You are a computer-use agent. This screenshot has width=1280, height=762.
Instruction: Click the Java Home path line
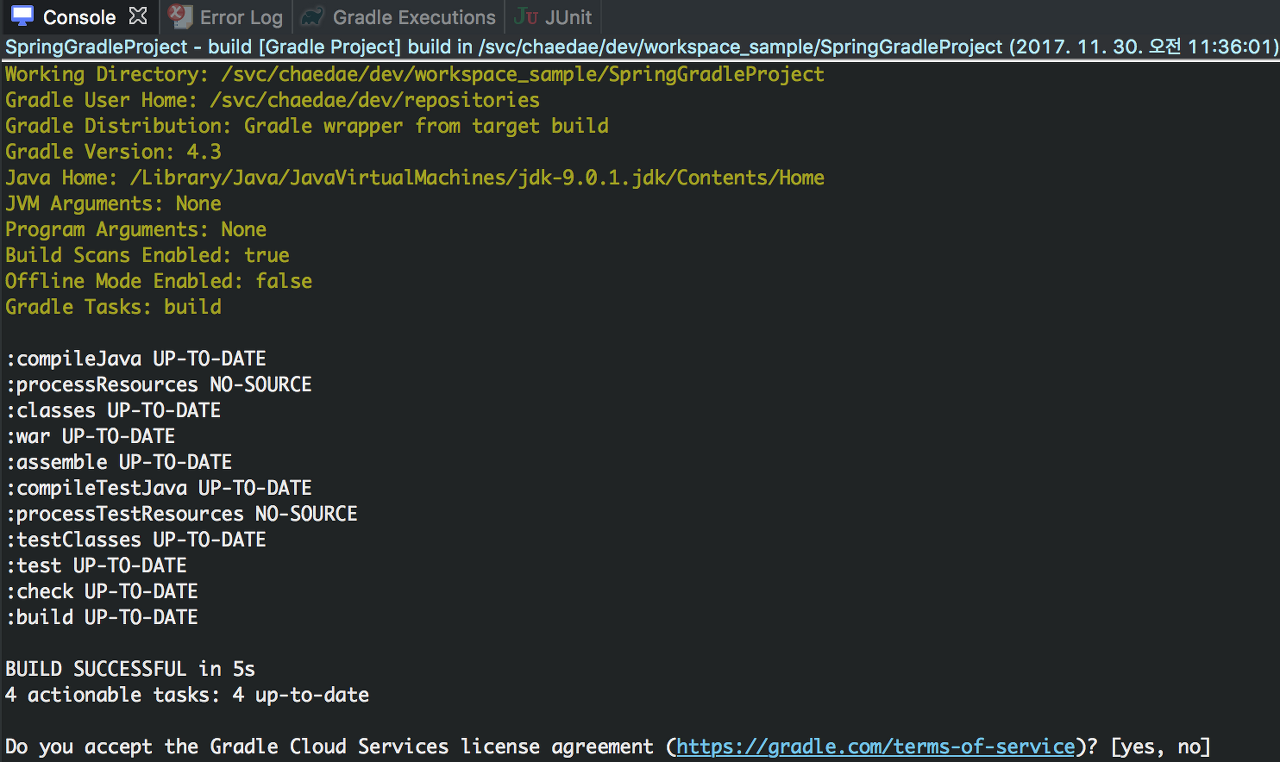[414, 178]
